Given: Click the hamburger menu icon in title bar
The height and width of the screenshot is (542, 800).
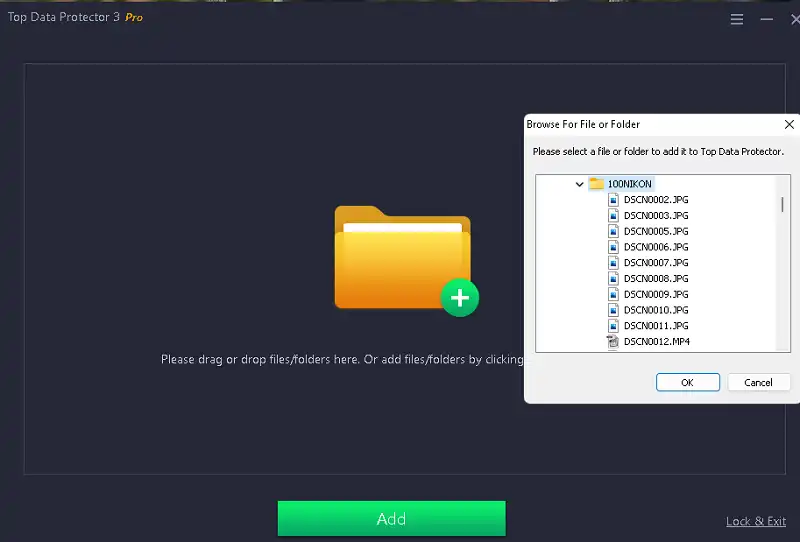Looking at the screenshot, I should tap(737, 19).
